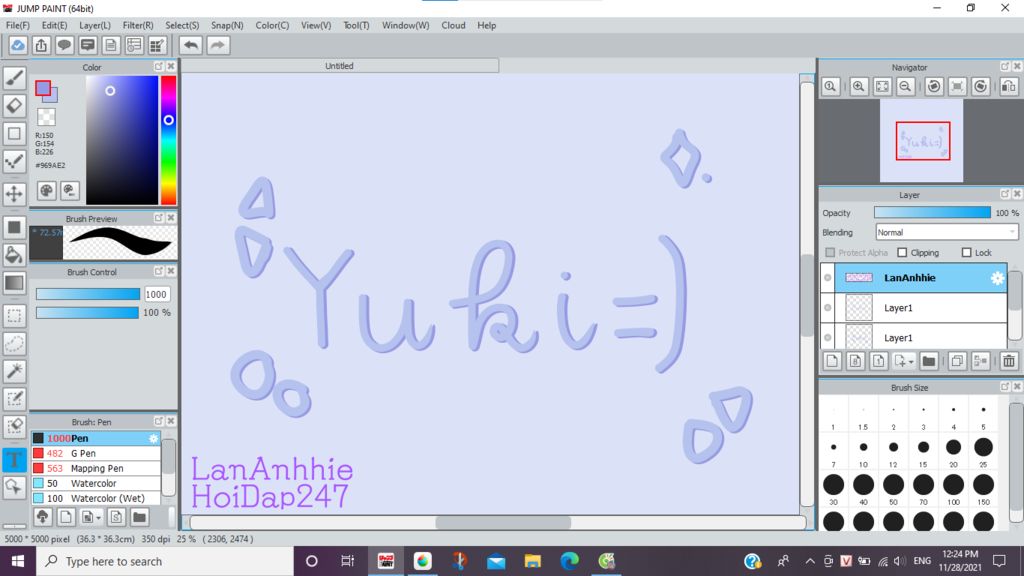Zoom out using Navigator magnifier minus
The height and width of the screenshot is (576, 1024).
pos(905,86)
